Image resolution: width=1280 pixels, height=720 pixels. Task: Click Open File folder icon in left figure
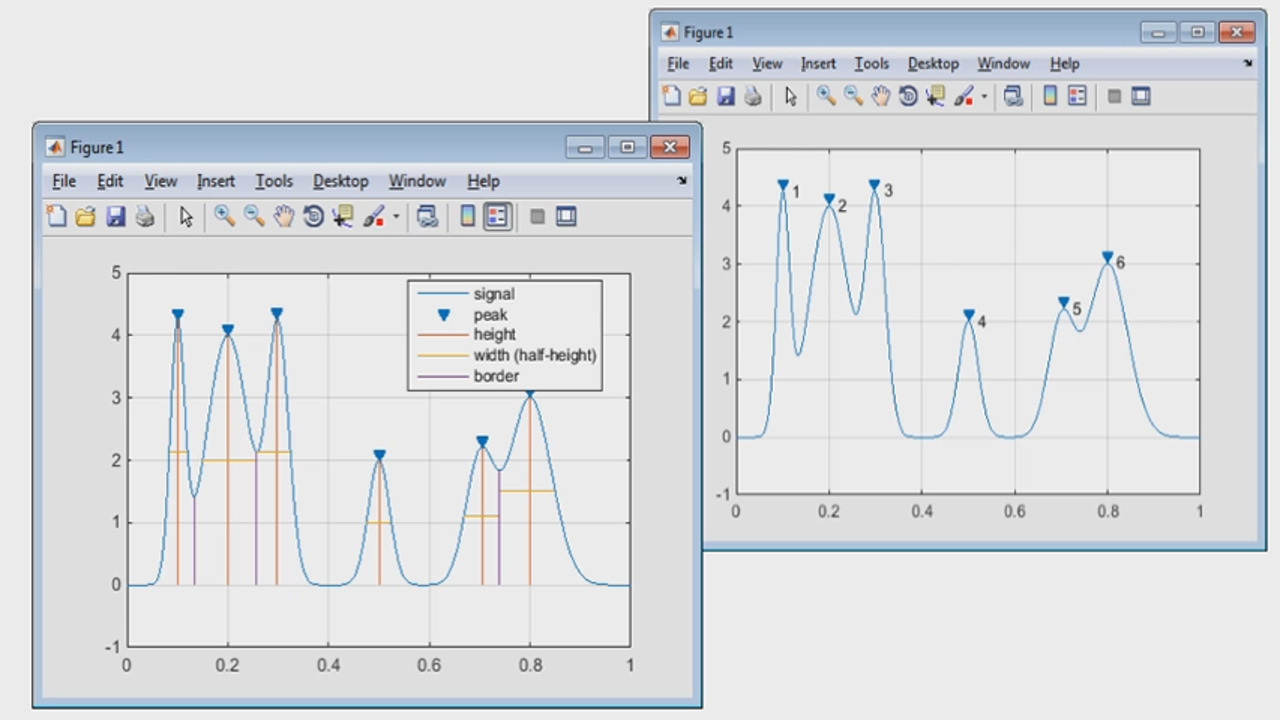click(x=86, y=216)
